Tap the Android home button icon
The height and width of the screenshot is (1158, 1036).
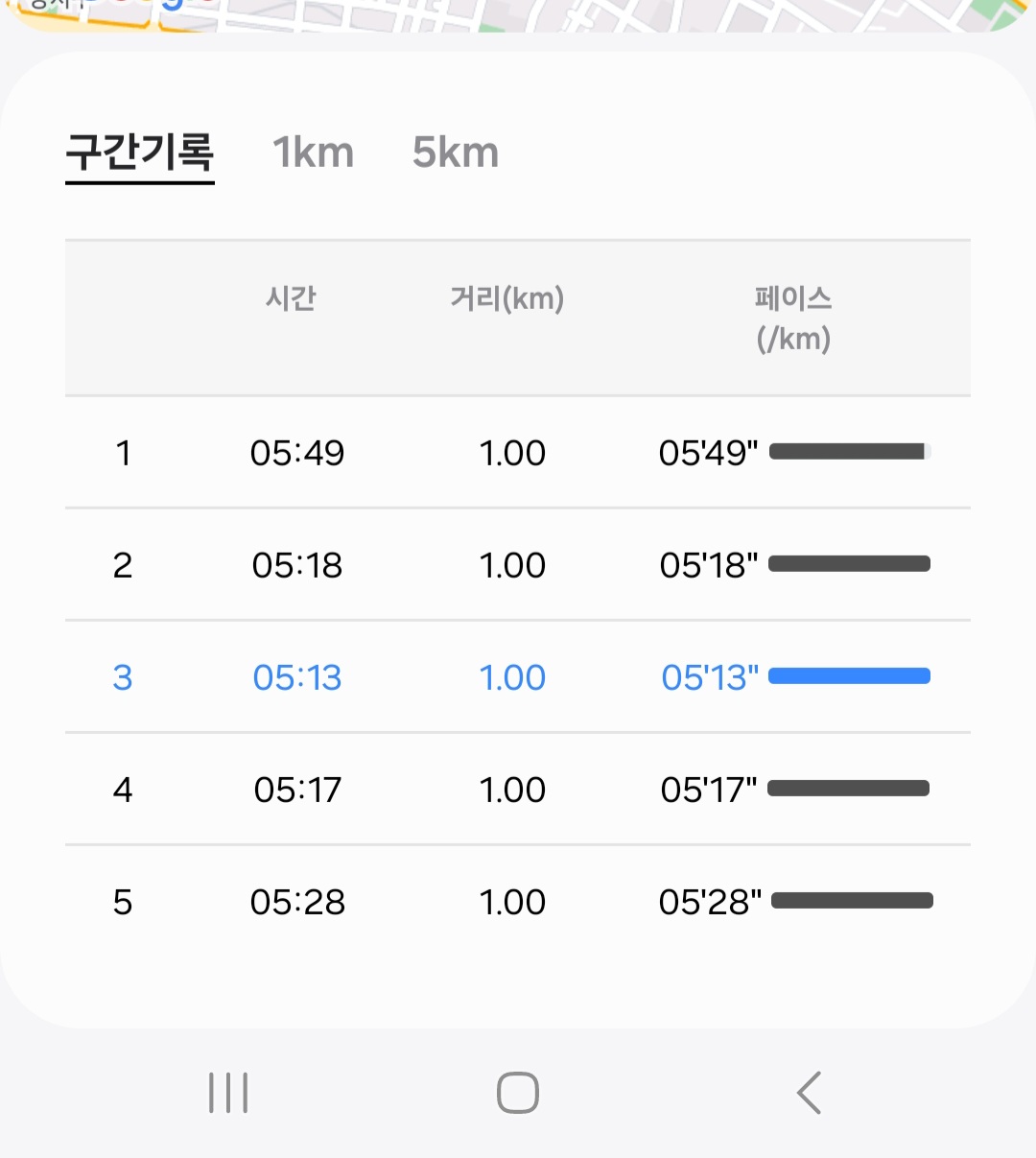[x=518, y=1093]
